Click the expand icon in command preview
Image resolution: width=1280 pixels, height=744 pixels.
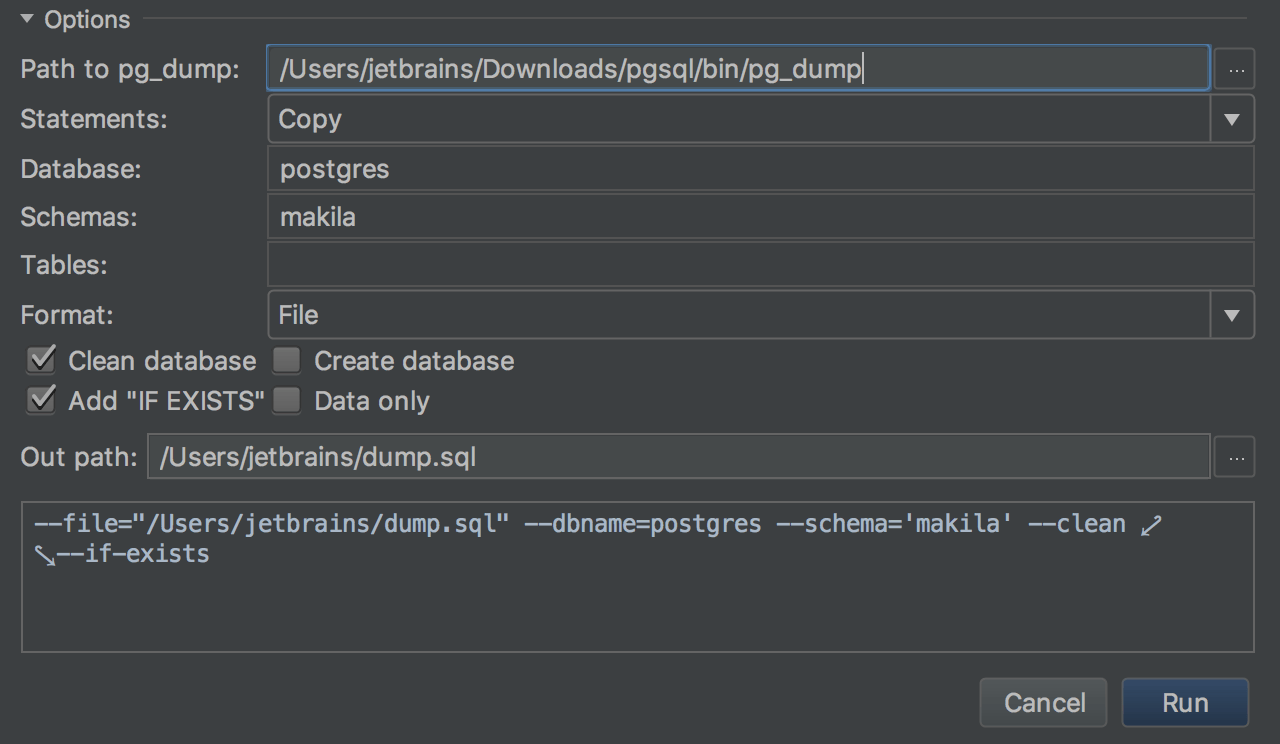(1151, 525)
